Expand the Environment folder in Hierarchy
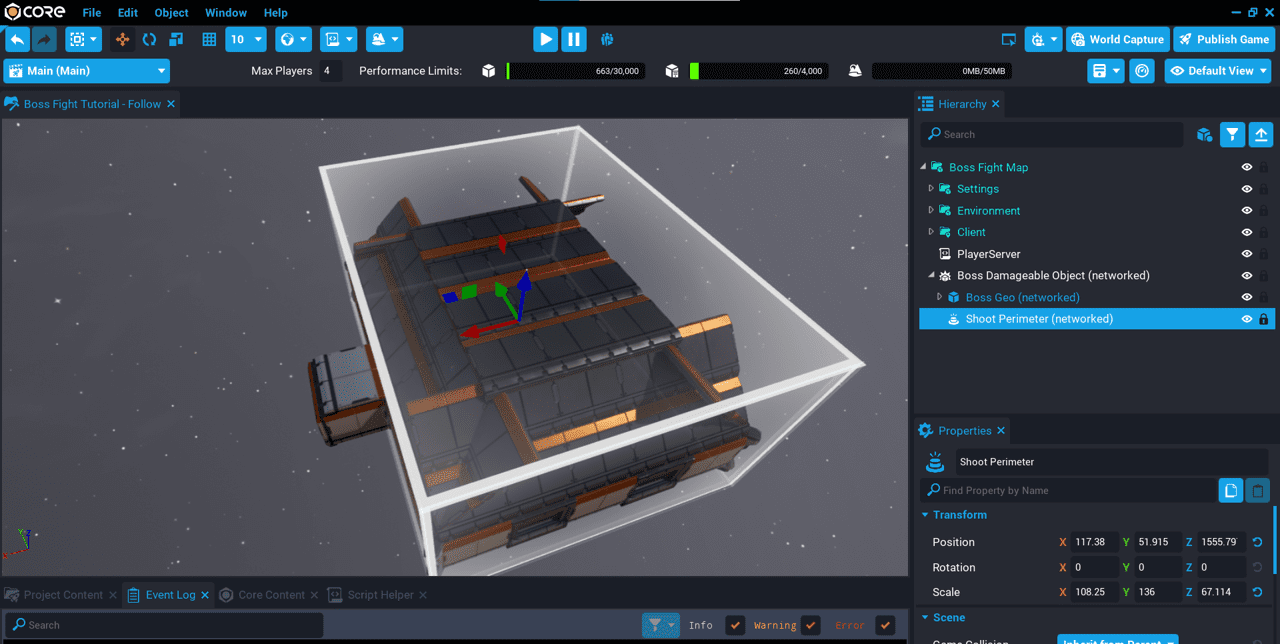 coord(931,211)
